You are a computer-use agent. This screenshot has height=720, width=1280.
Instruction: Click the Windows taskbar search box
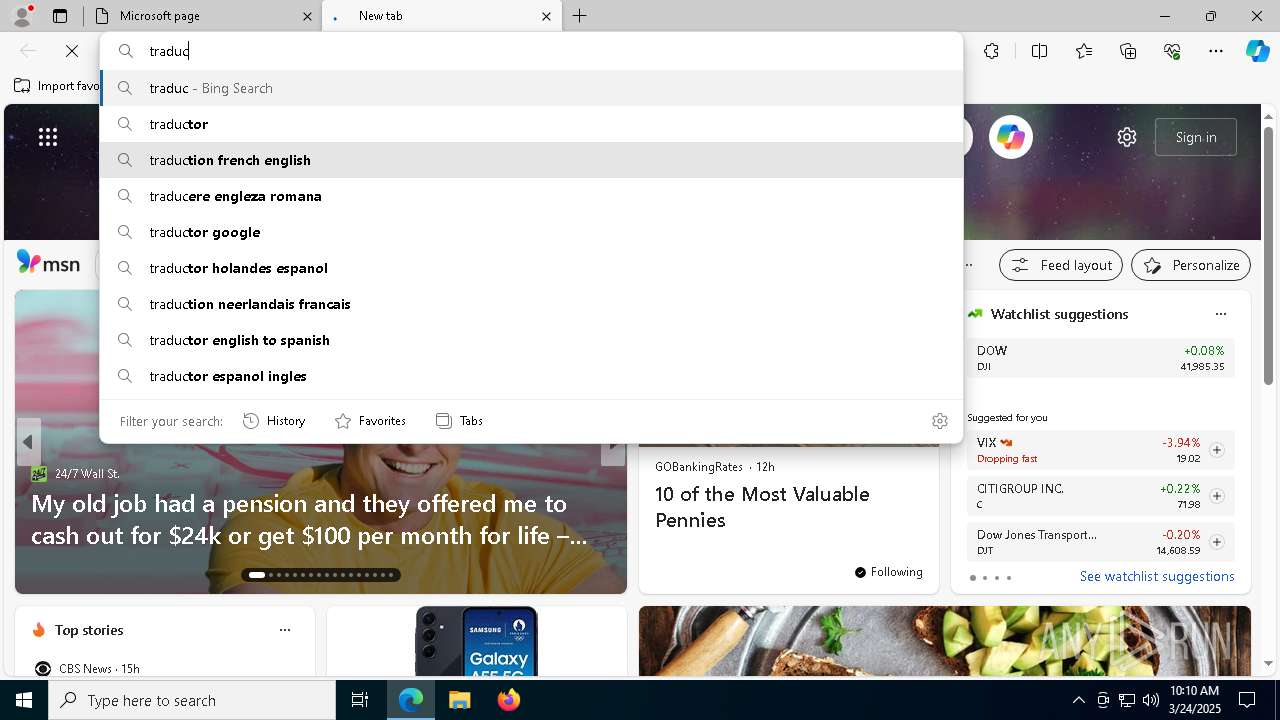(x=192, y=700)
